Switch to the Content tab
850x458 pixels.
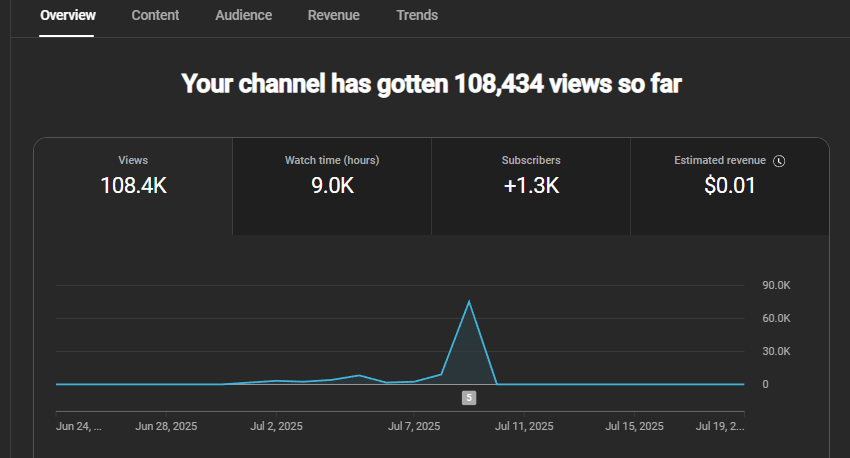(155, 15)
